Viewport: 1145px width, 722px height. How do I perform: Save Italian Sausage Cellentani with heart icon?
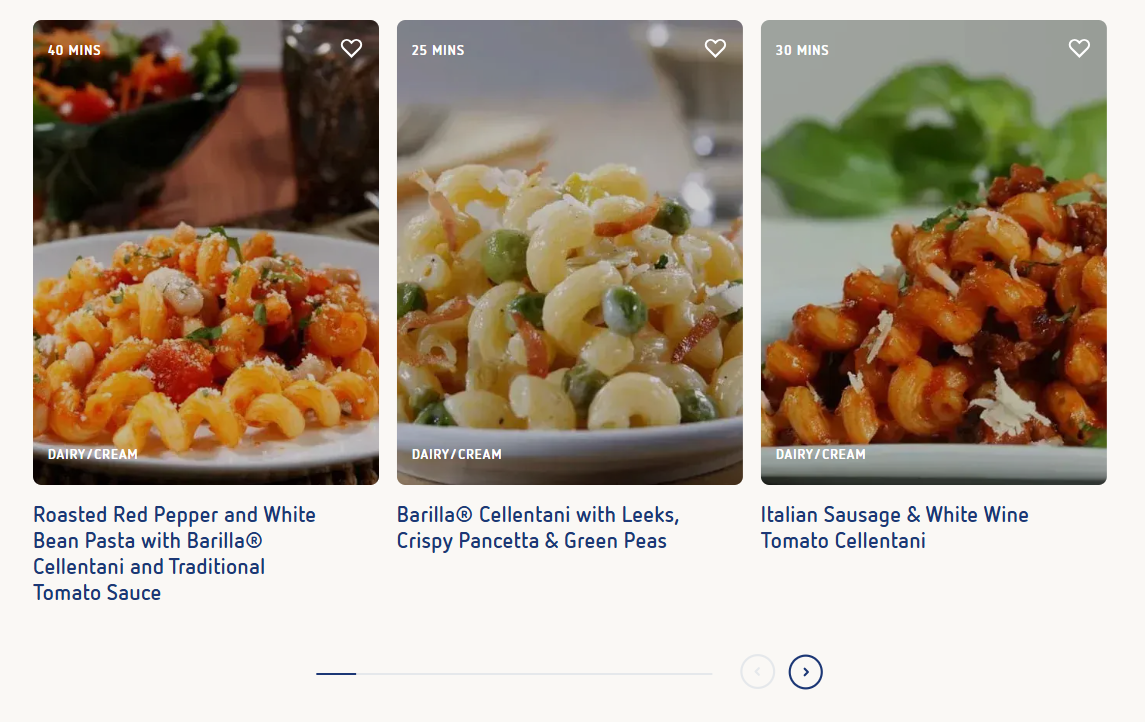point(1079,48)
